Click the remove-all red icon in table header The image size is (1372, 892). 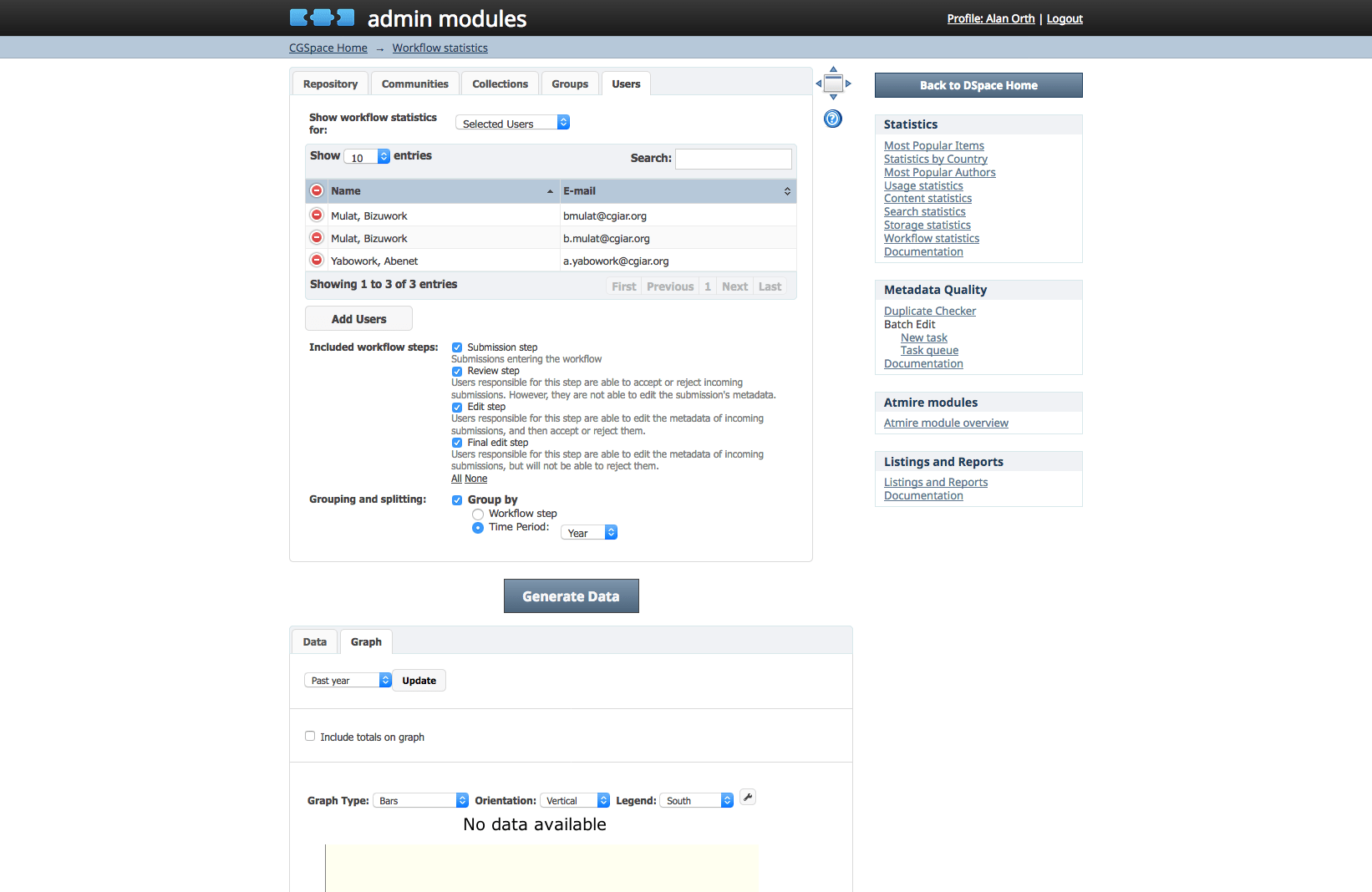[317, 190]
